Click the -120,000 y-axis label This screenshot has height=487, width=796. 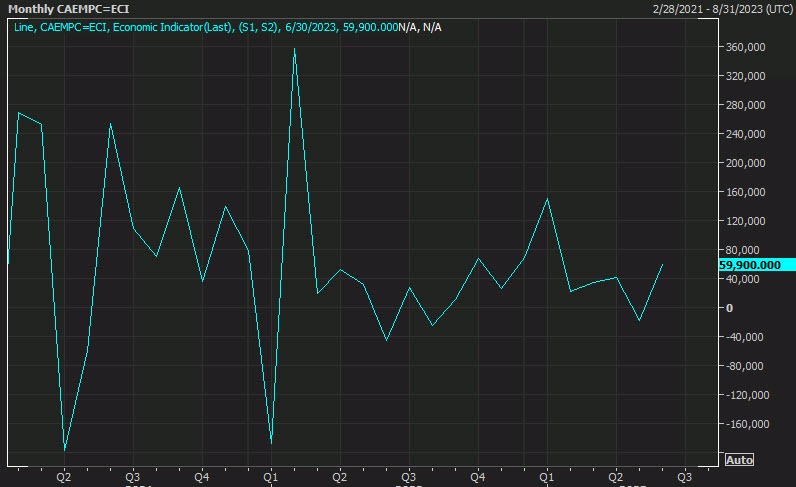(x=747, y=395)
